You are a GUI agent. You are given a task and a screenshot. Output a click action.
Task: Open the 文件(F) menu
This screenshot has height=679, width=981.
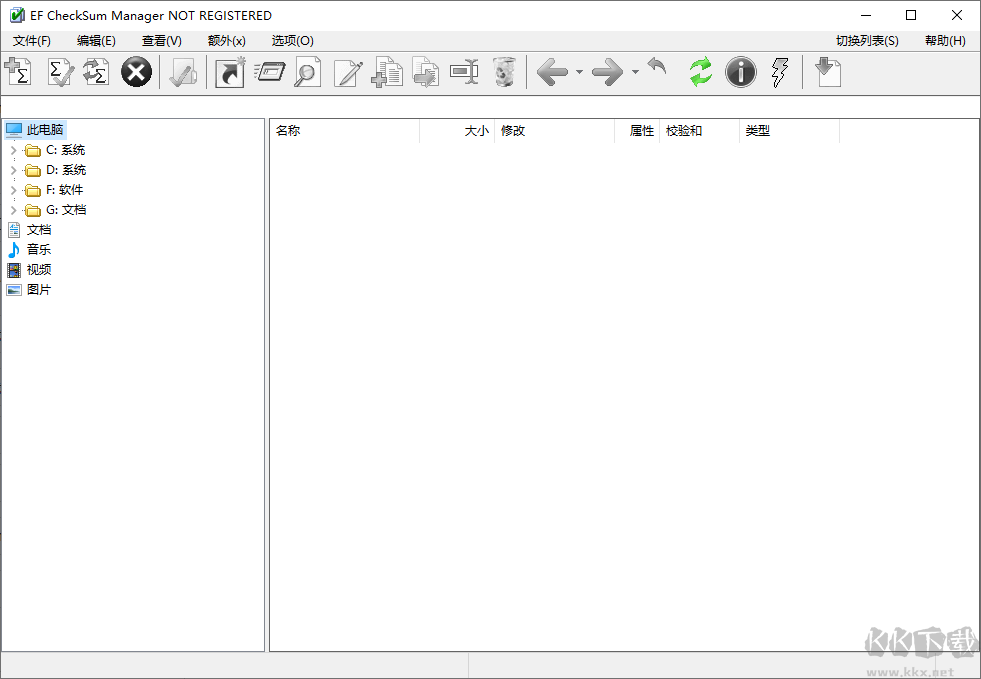click(31, 41)
